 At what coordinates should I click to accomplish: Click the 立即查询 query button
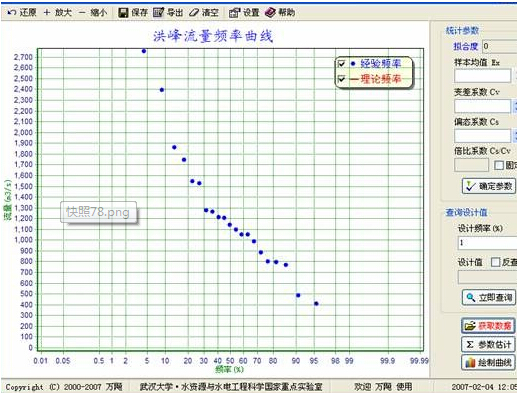489,297
